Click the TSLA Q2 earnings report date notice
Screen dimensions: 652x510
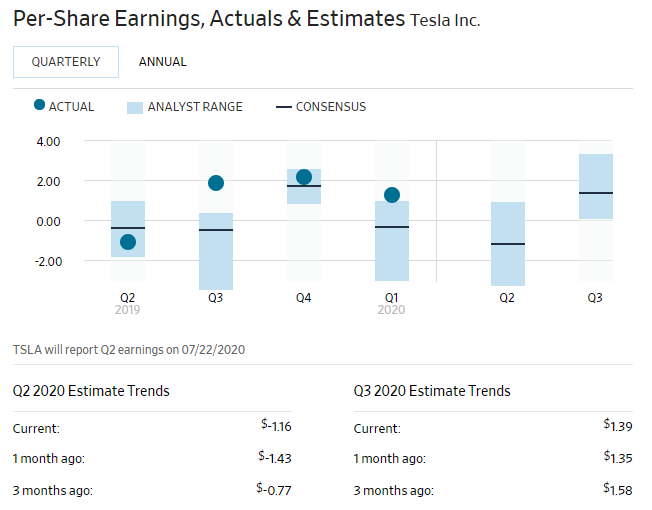129,350
